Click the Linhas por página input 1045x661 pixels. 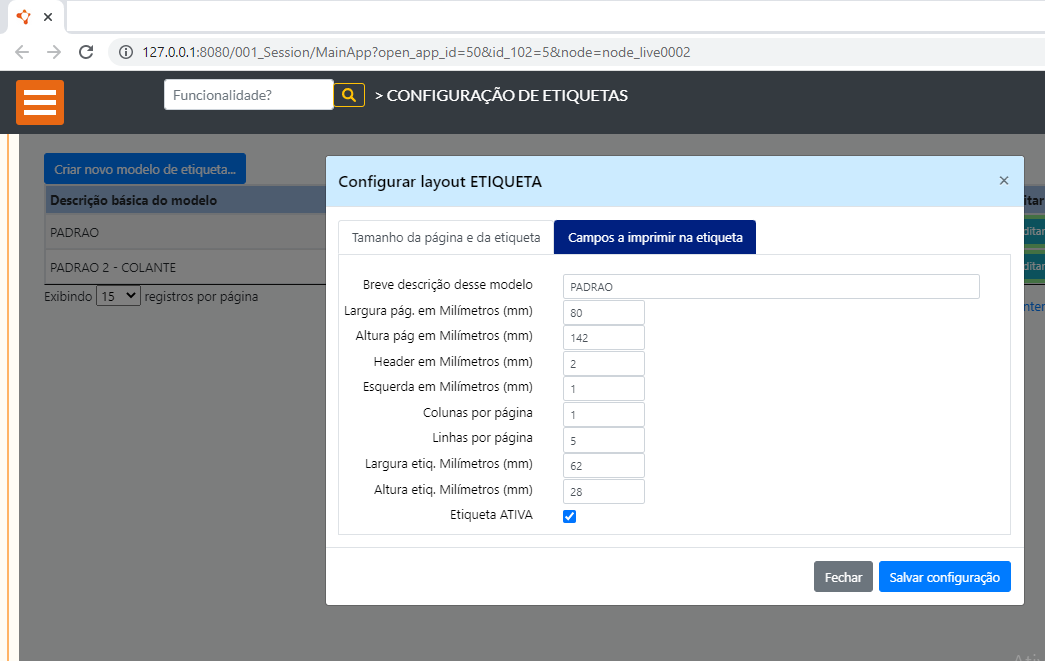604,440
